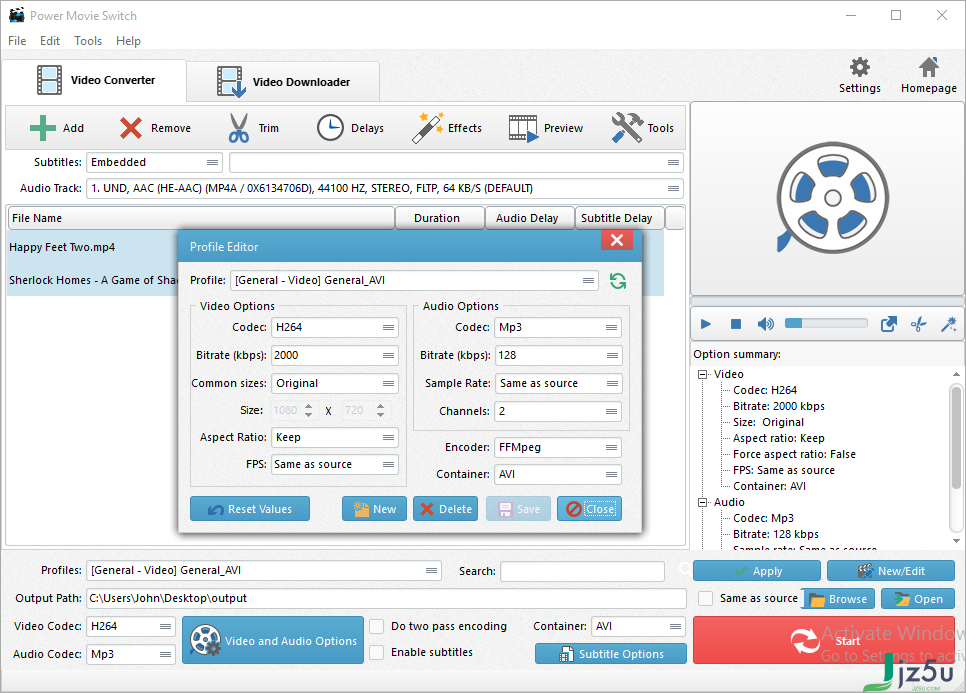Image resolution: width=966 pixels, height=693 pixels.
Task: Select the Happy Feet Two.mp4 file row
Action: pos(92,247)
